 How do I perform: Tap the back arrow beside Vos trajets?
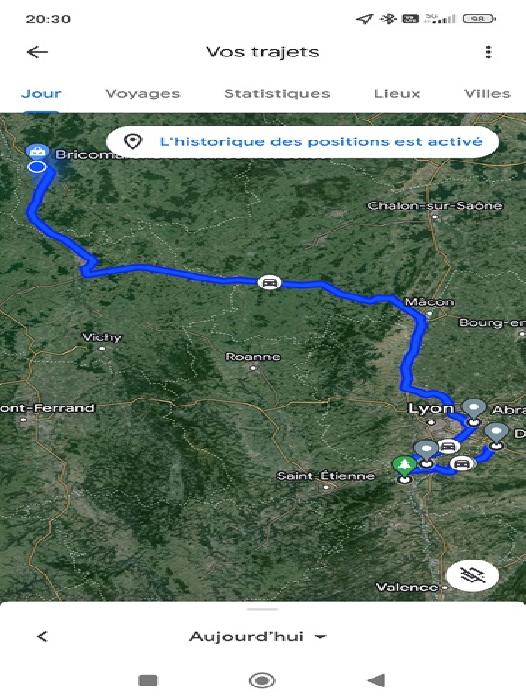[37, 52]
